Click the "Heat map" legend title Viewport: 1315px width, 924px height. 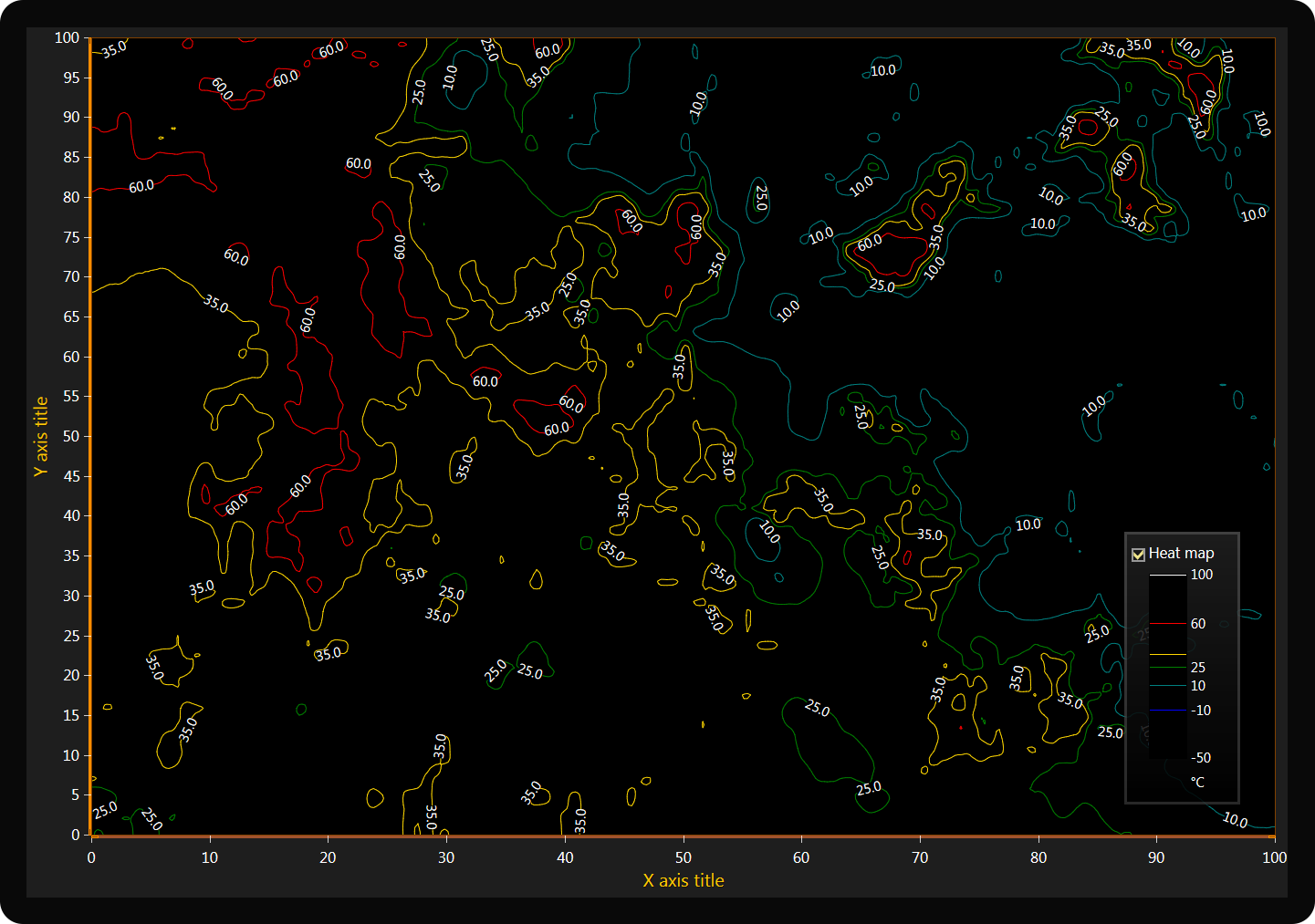1181,553
